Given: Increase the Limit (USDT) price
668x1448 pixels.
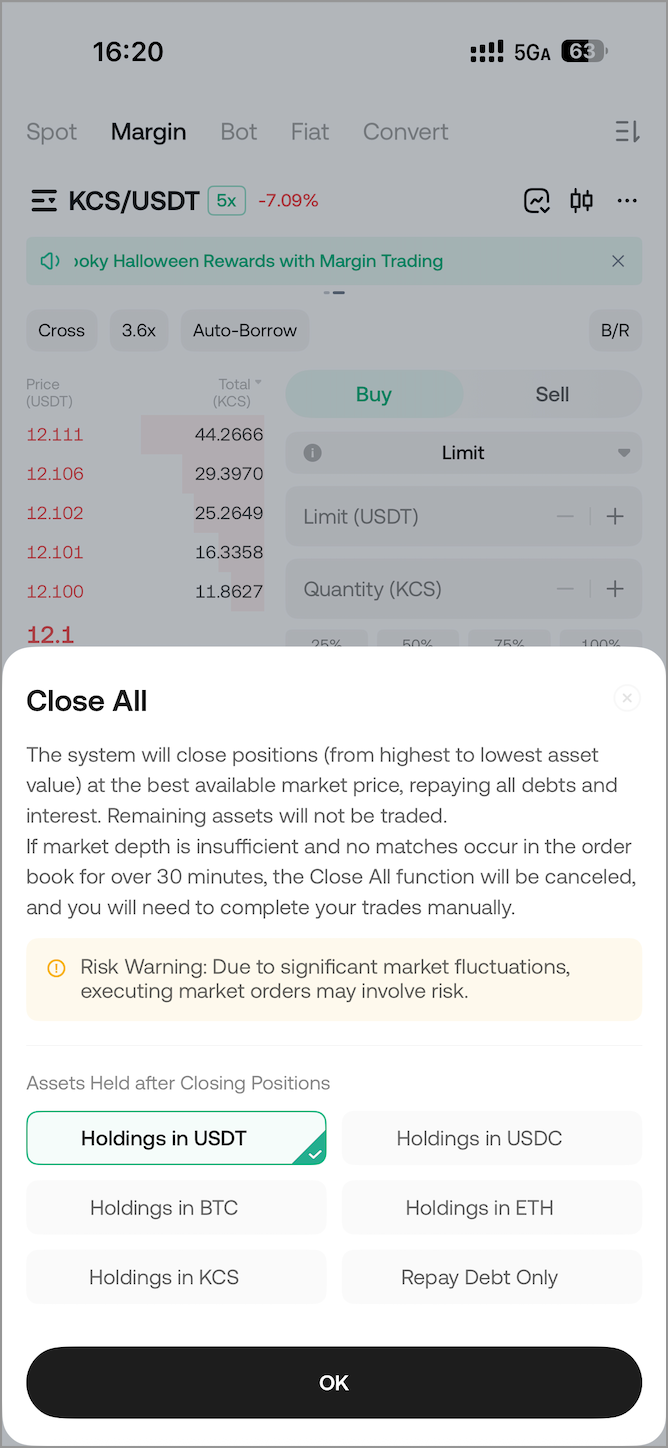Looking at the screenshot, I should click(x=615, y=517).
